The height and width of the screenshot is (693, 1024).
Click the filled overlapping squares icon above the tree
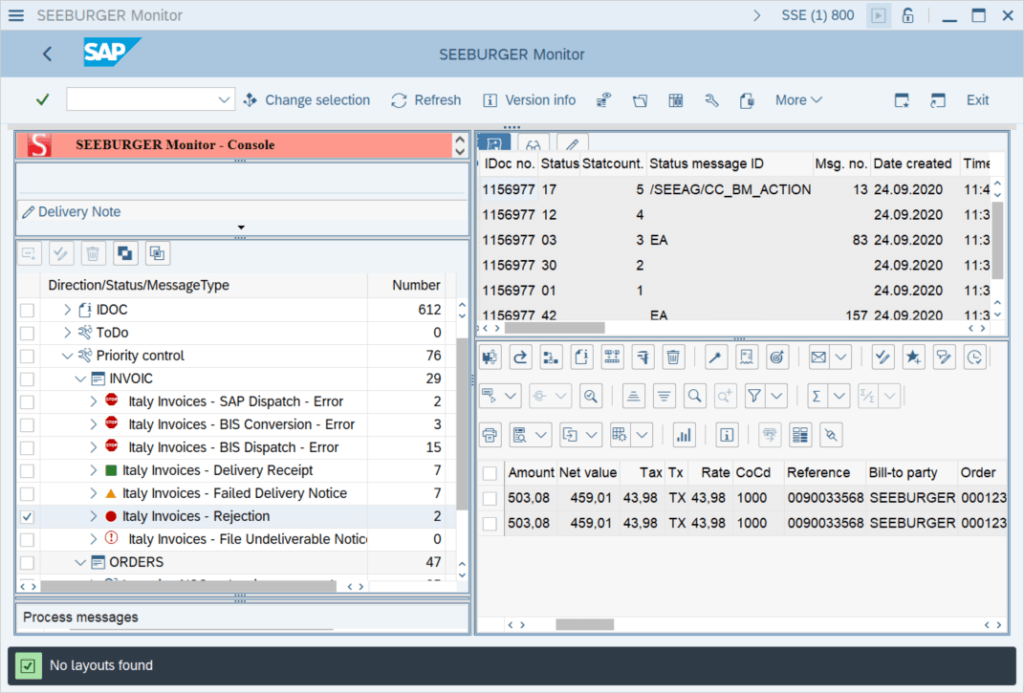[125, 253]
